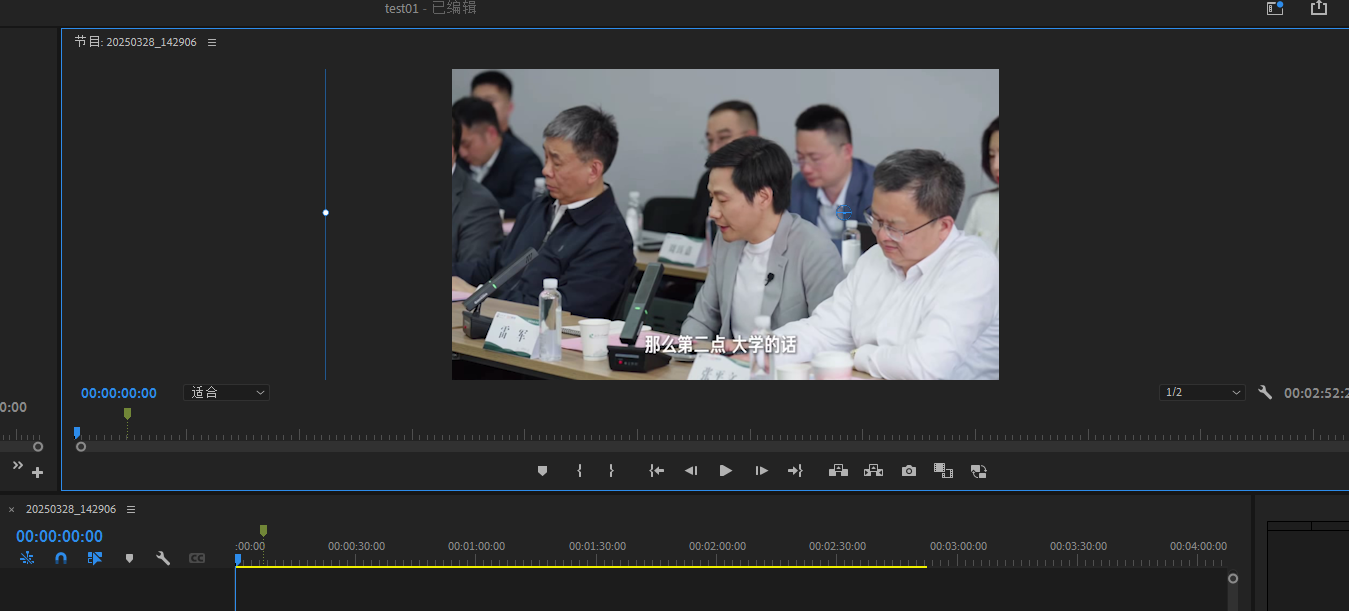Viewport: 1349px width, 611px height.
Task: Toggle insert sequences as nests option
Action: [x=27, y=558]
